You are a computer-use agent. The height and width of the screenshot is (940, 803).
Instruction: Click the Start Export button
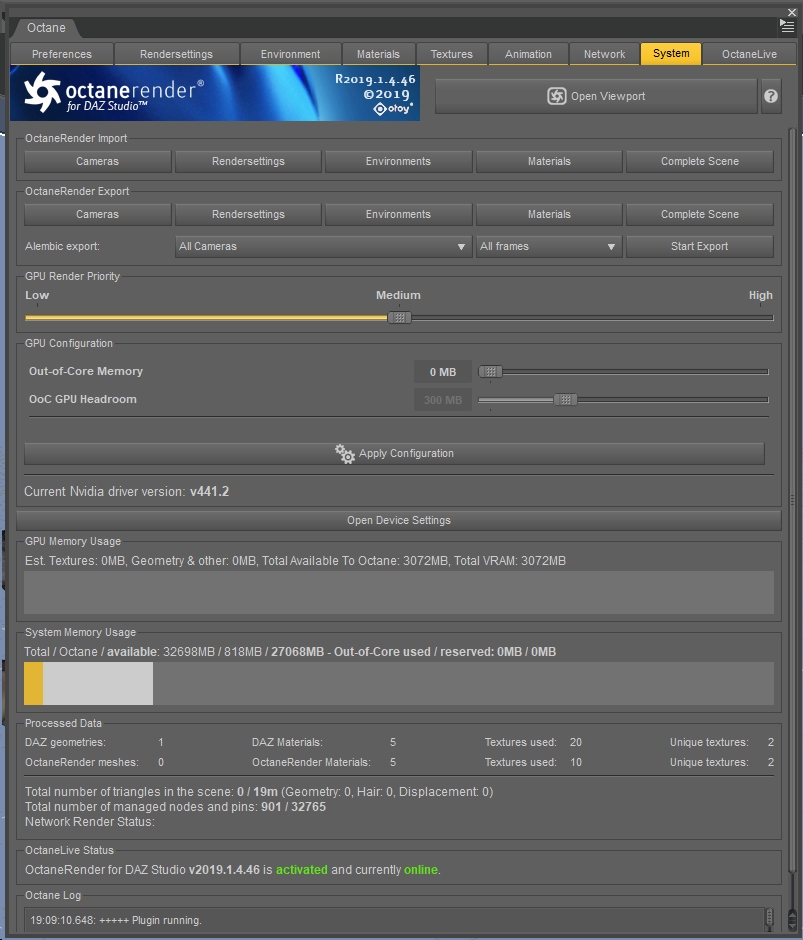point(700,246)
